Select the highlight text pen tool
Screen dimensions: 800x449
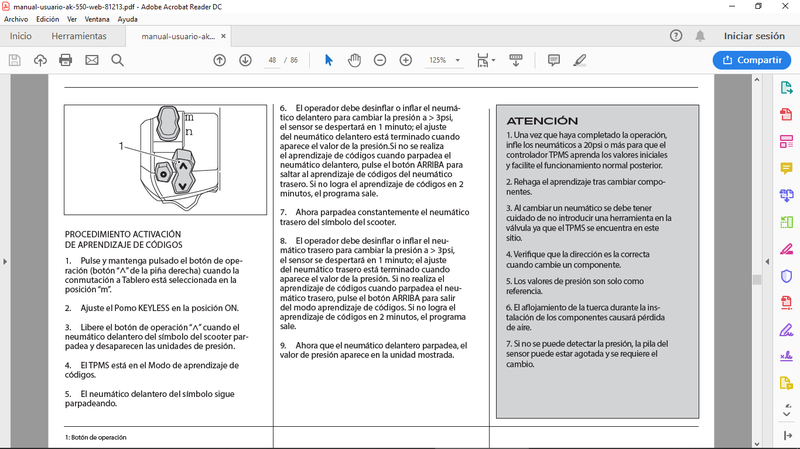tap(579, 60)
